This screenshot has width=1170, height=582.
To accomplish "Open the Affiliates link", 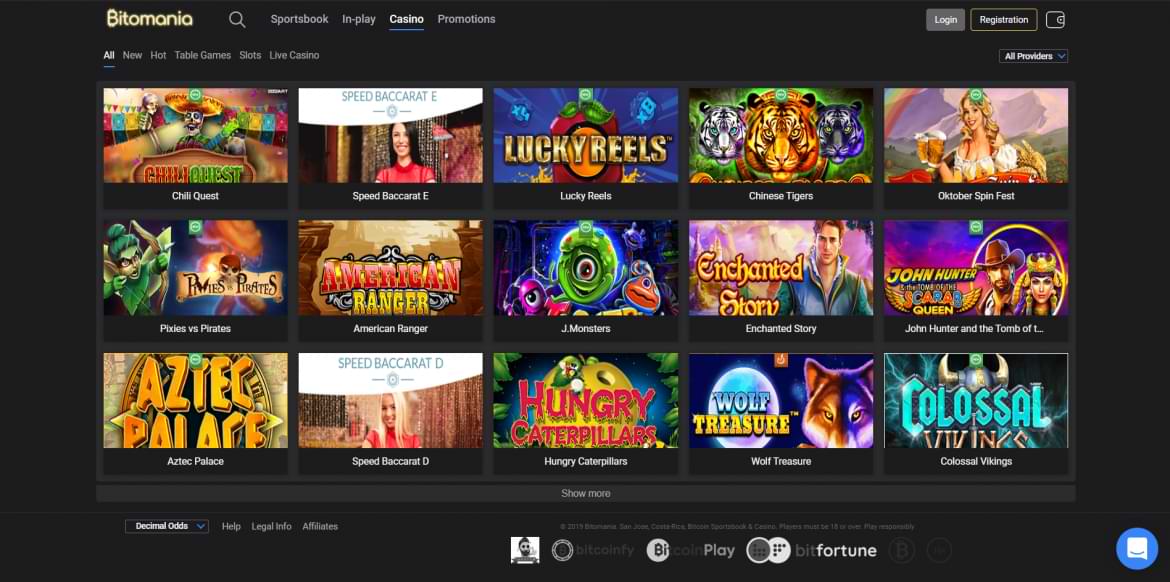I will click(320, 526).
